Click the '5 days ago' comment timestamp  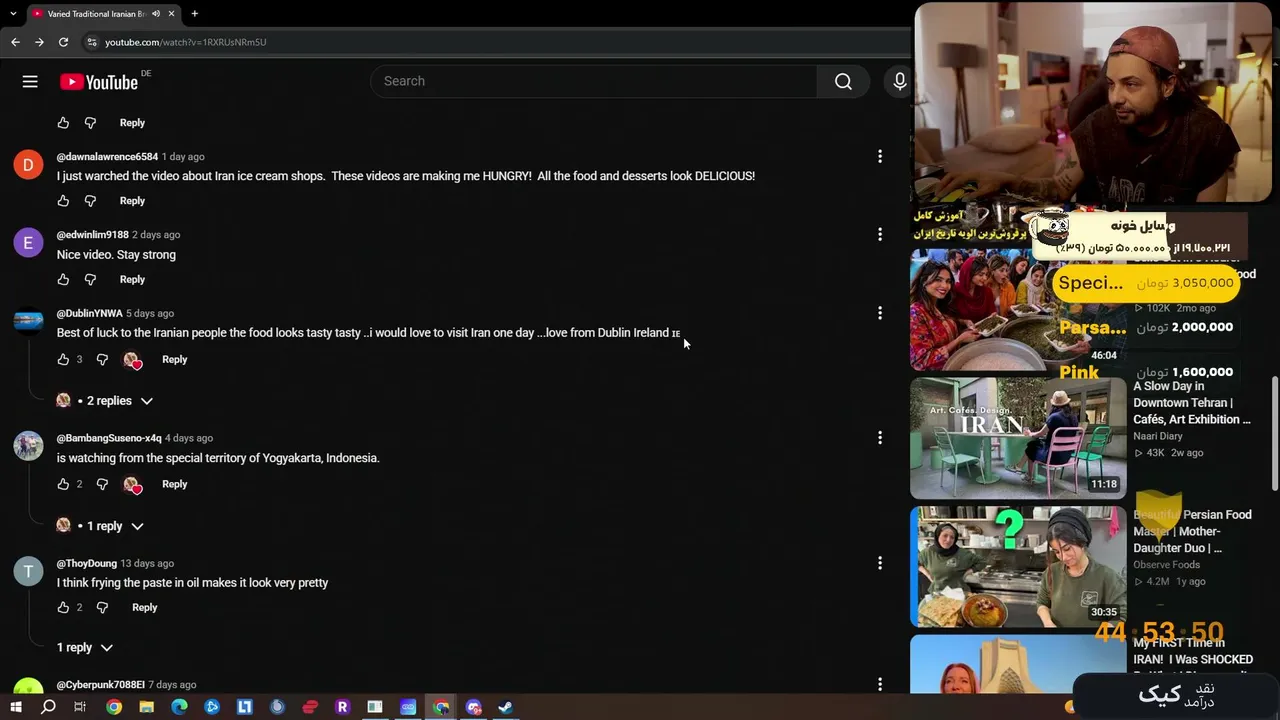click(x=150, y=314)
